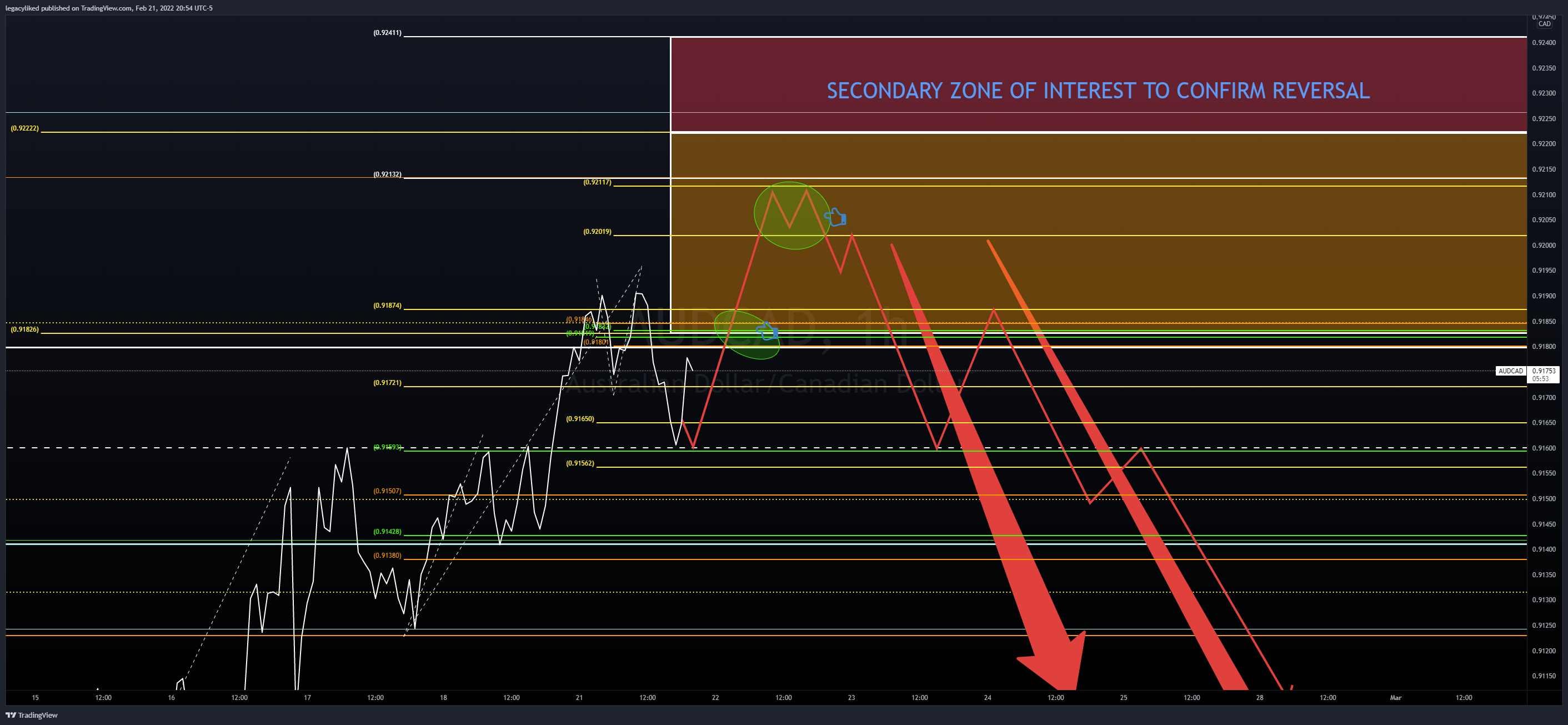The image size is (1568, 725).
Task: Click the date 18 on the time axis
Action: (444, 698)
